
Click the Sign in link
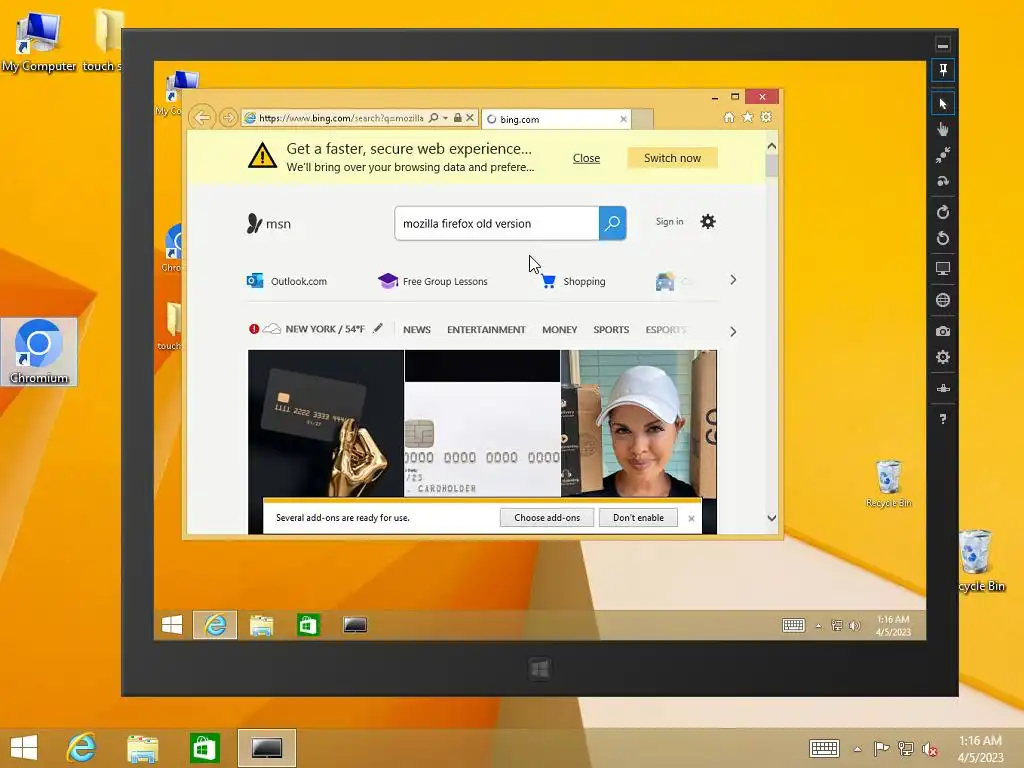click(x=669, y=222)
